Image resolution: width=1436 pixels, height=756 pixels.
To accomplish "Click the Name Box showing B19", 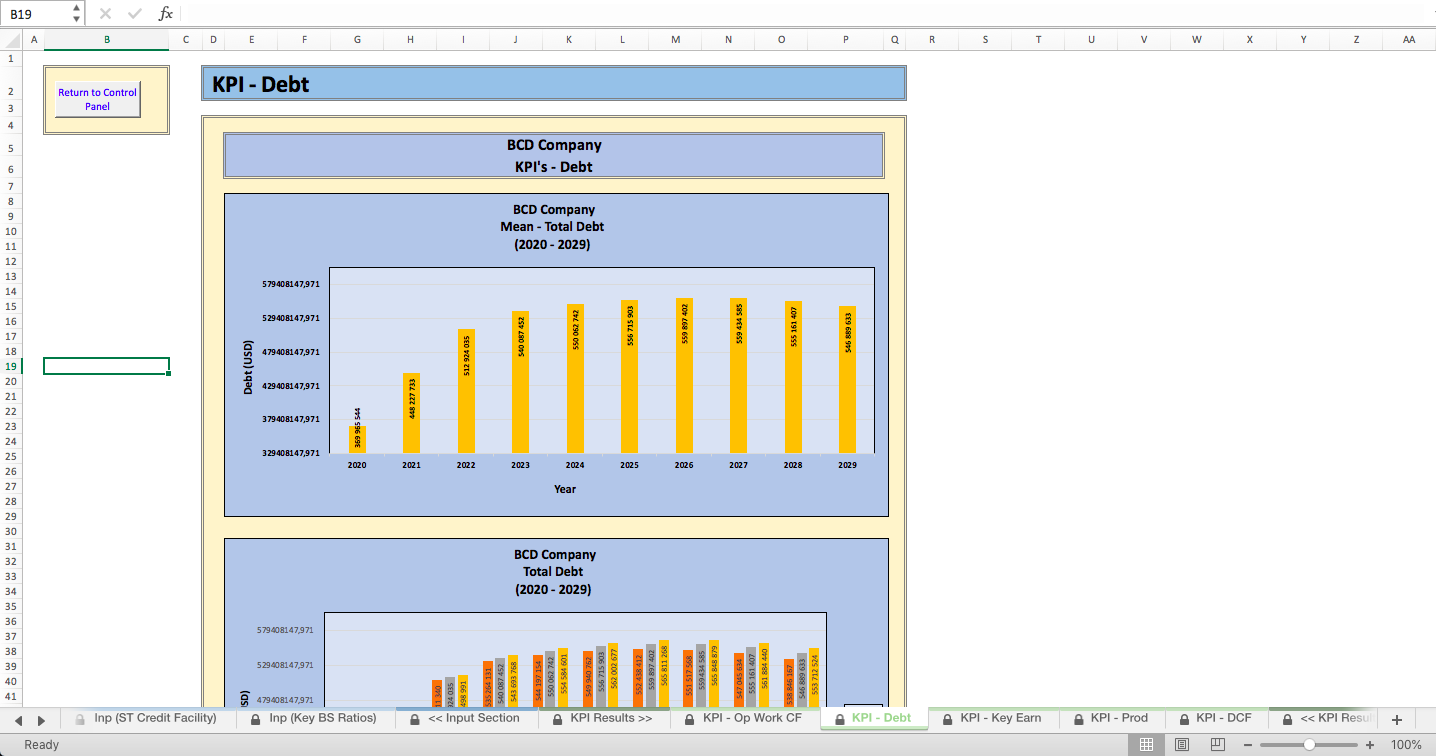I will click(x=36, y=14).
